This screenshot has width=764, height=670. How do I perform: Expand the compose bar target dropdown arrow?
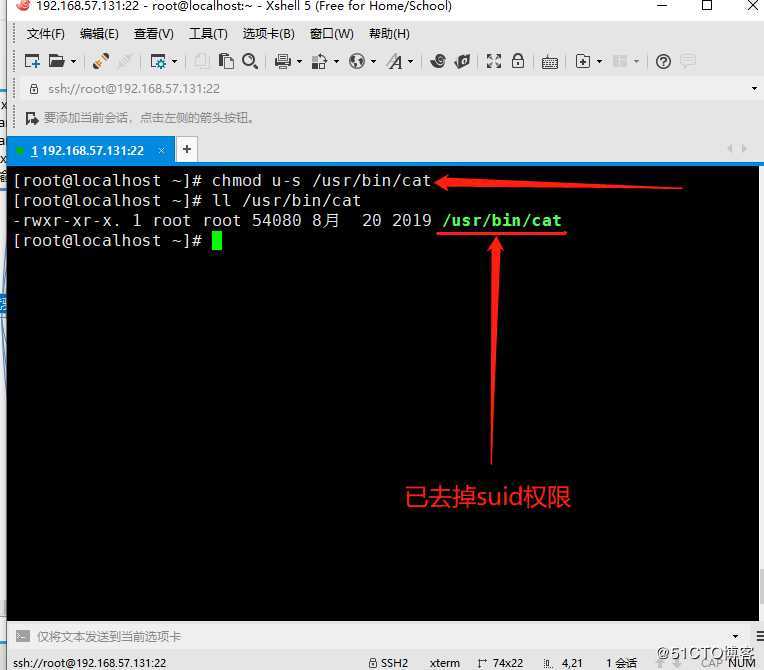(x=735, y=636)
